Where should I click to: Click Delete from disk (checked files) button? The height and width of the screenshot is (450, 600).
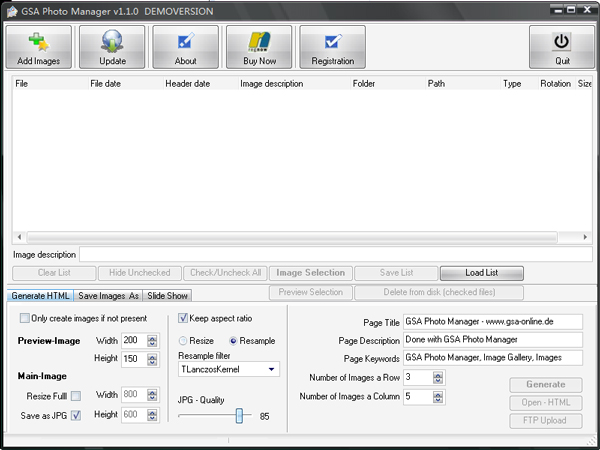click(439, 292)
